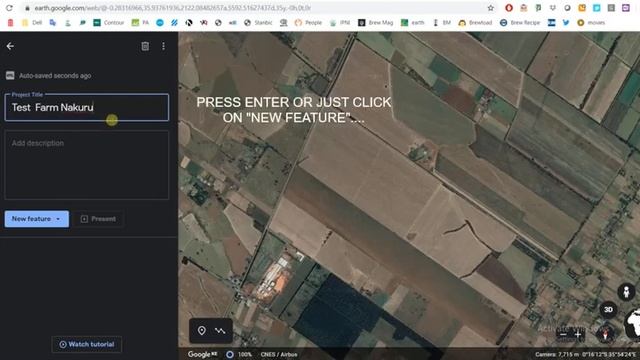Toggle the 3D view button
This screenshot has height=360, width=640.
(x=608, y=310)
